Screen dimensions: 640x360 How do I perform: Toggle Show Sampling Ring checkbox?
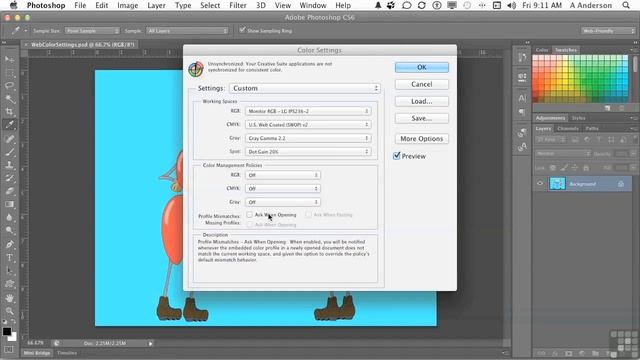(x=242, y=30)
